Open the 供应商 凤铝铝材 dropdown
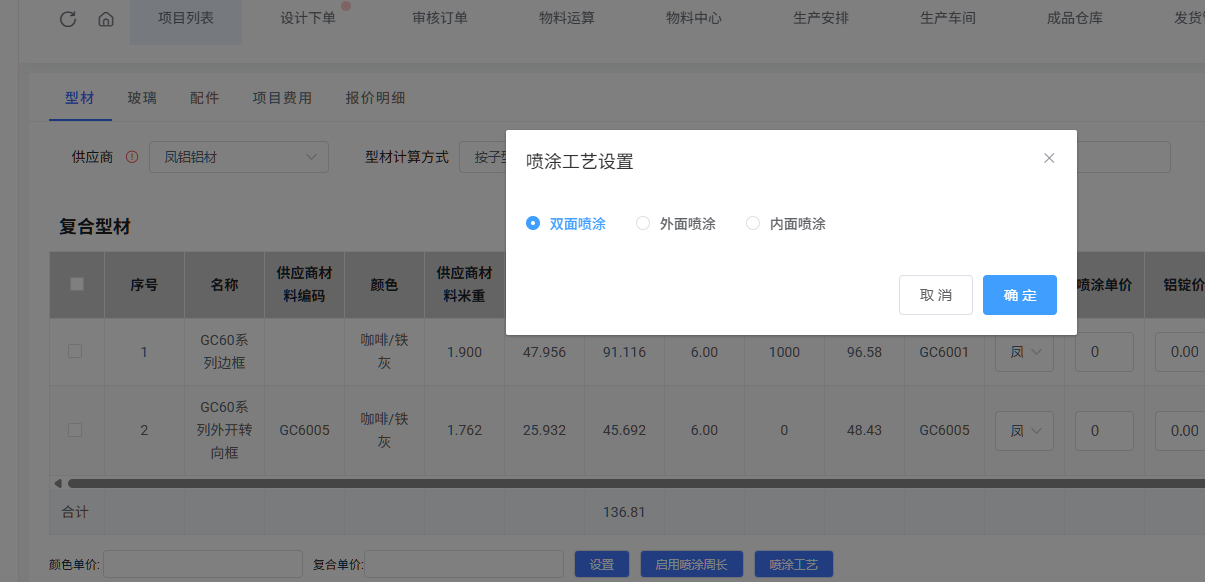 [239, 157]
